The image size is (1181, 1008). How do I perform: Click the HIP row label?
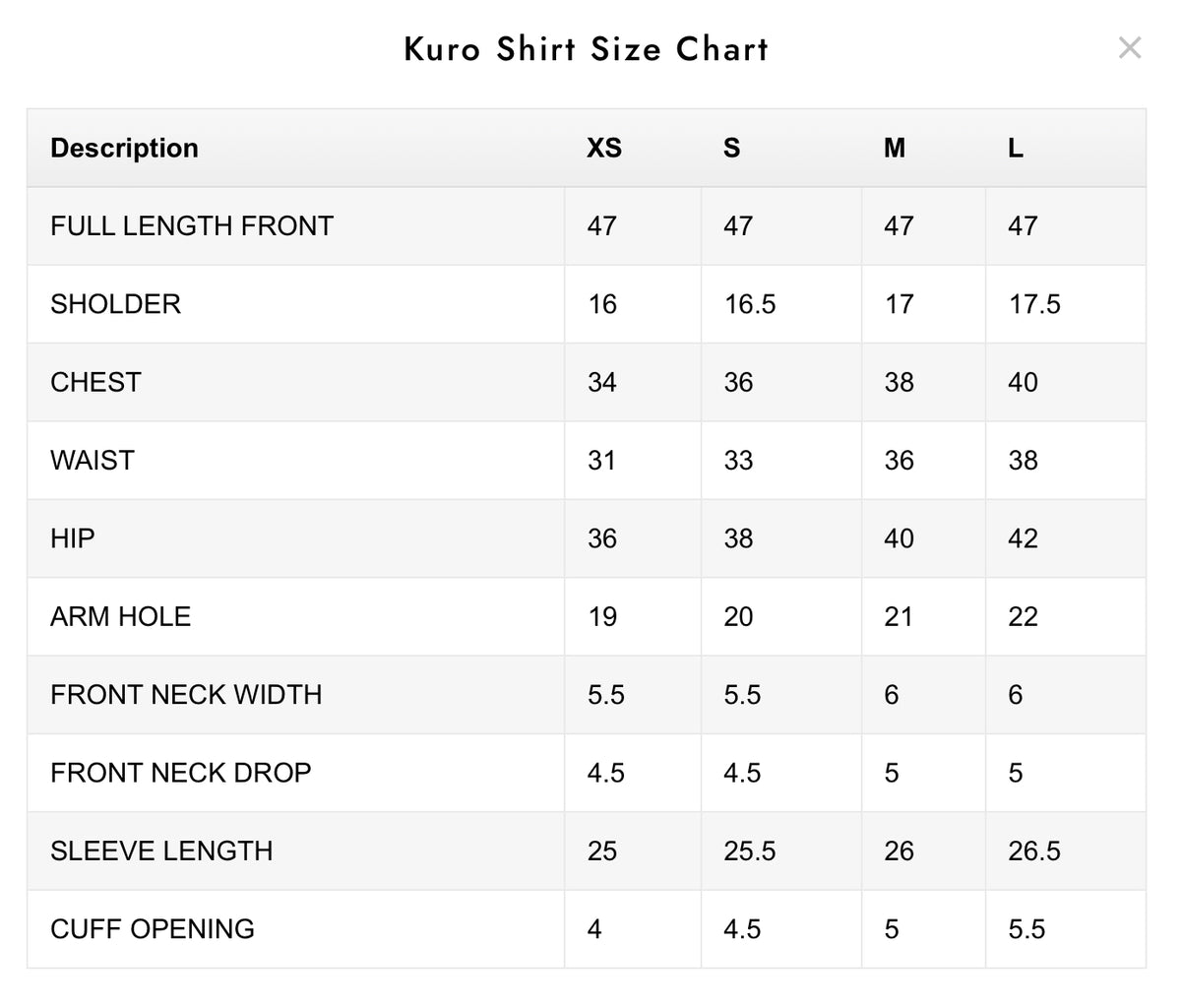(x=73, y=538)
